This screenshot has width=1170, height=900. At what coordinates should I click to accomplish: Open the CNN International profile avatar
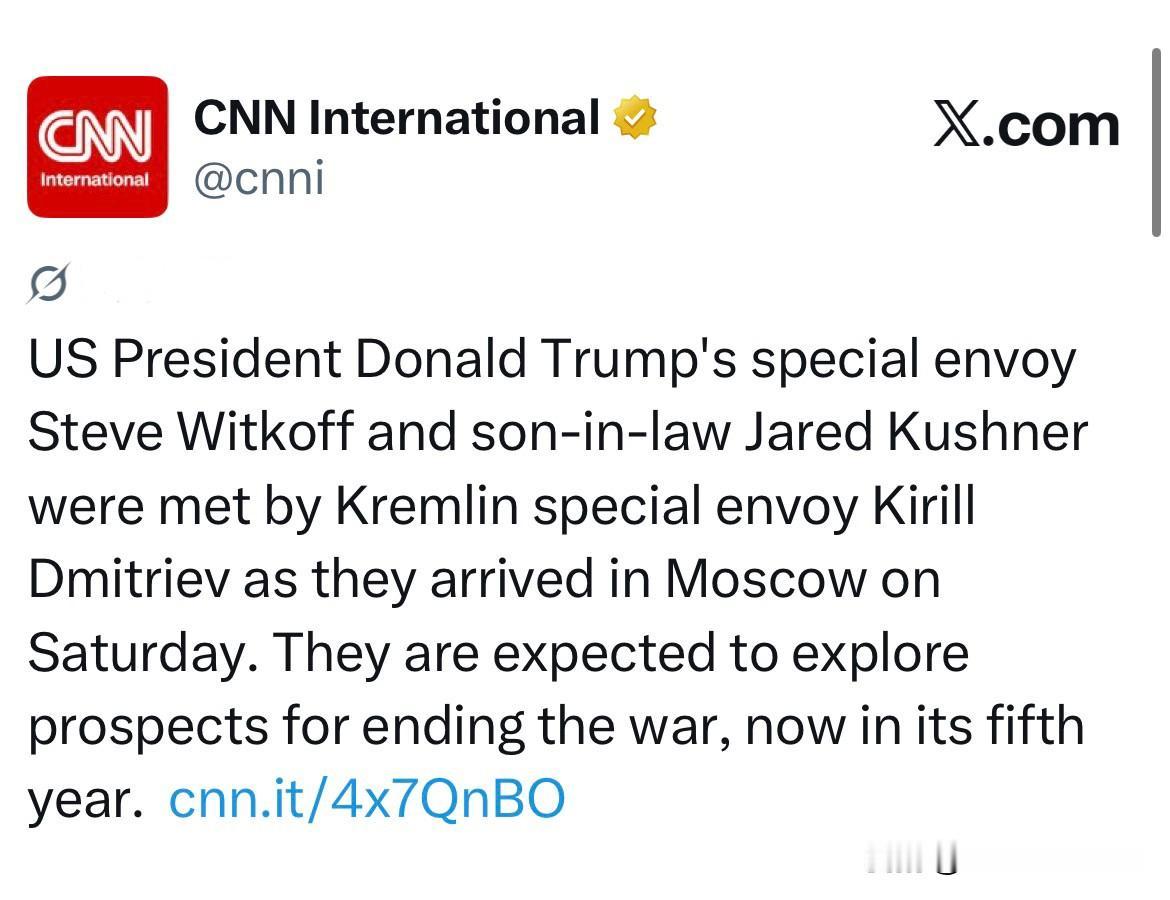tap(98, 147)
